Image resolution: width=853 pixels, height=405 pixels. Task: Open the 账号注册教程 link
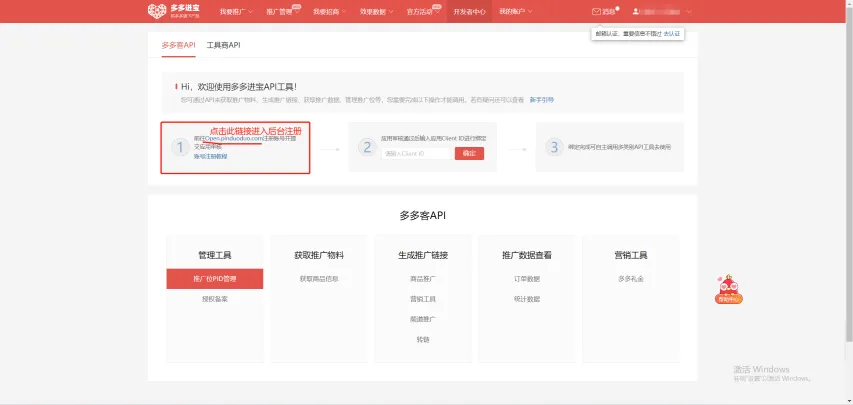[x=211, y=156]
